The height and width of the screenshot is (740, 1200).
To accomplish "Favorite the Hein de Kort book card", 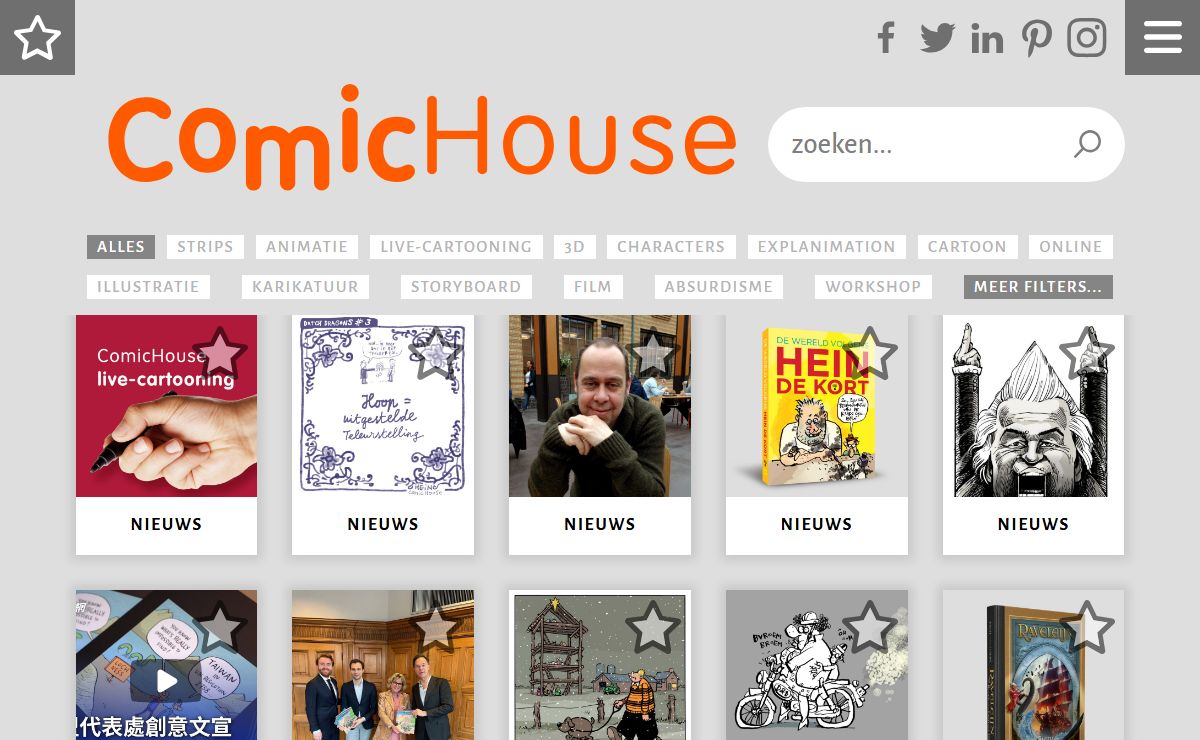I will (870, 352).
